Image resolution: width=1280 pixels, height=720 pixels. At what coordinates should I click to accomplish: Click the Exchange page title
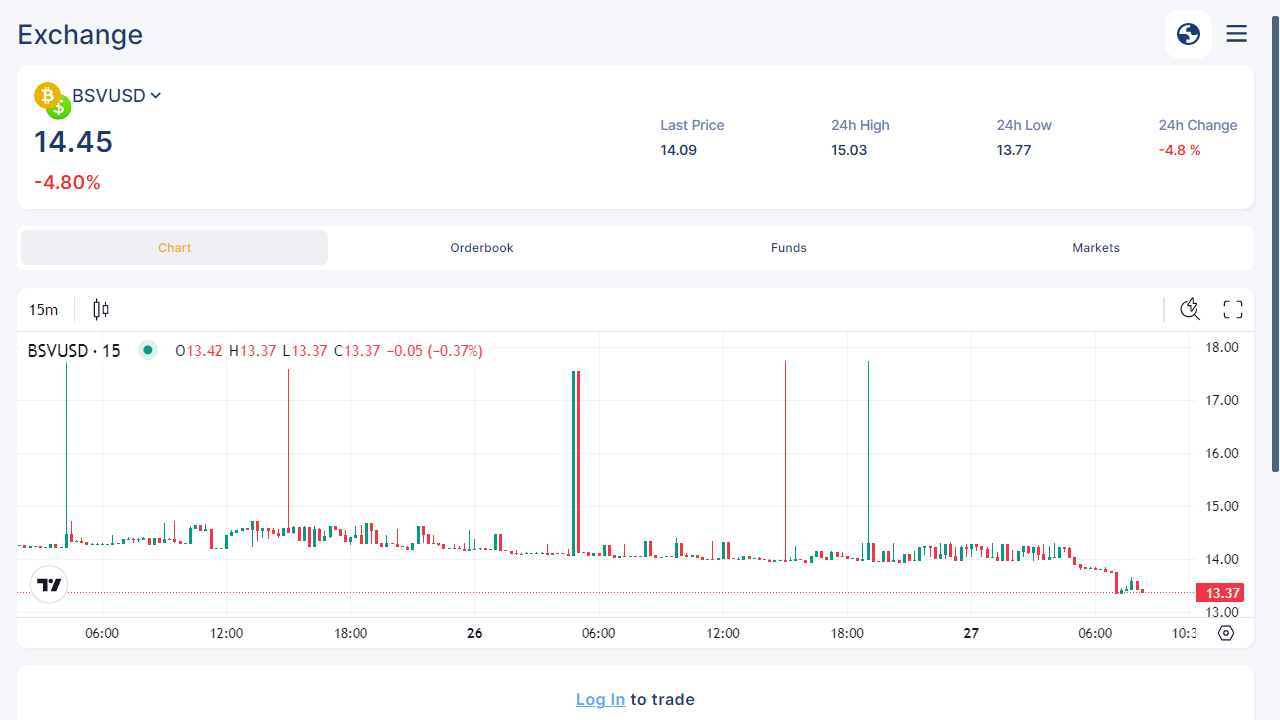pyautogui.click(x=80, y=34)
